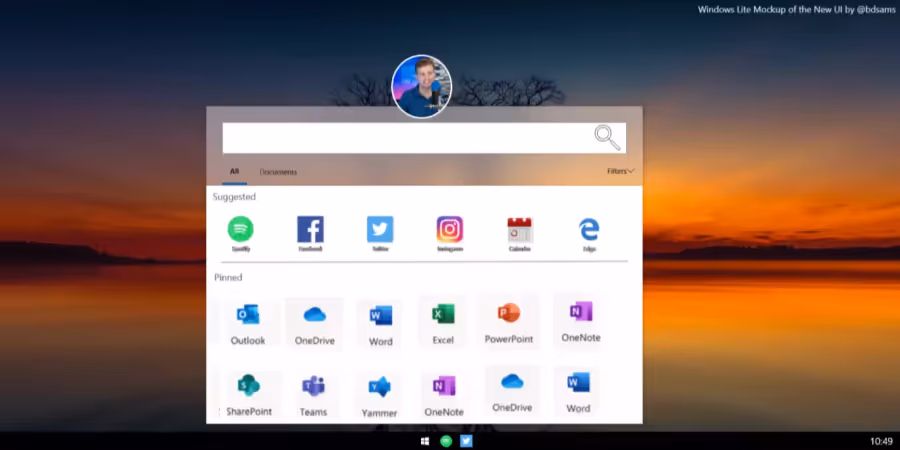Open pinned OneNote tile beside PowerPoint
Screen dimensions: 900x450
581,321
